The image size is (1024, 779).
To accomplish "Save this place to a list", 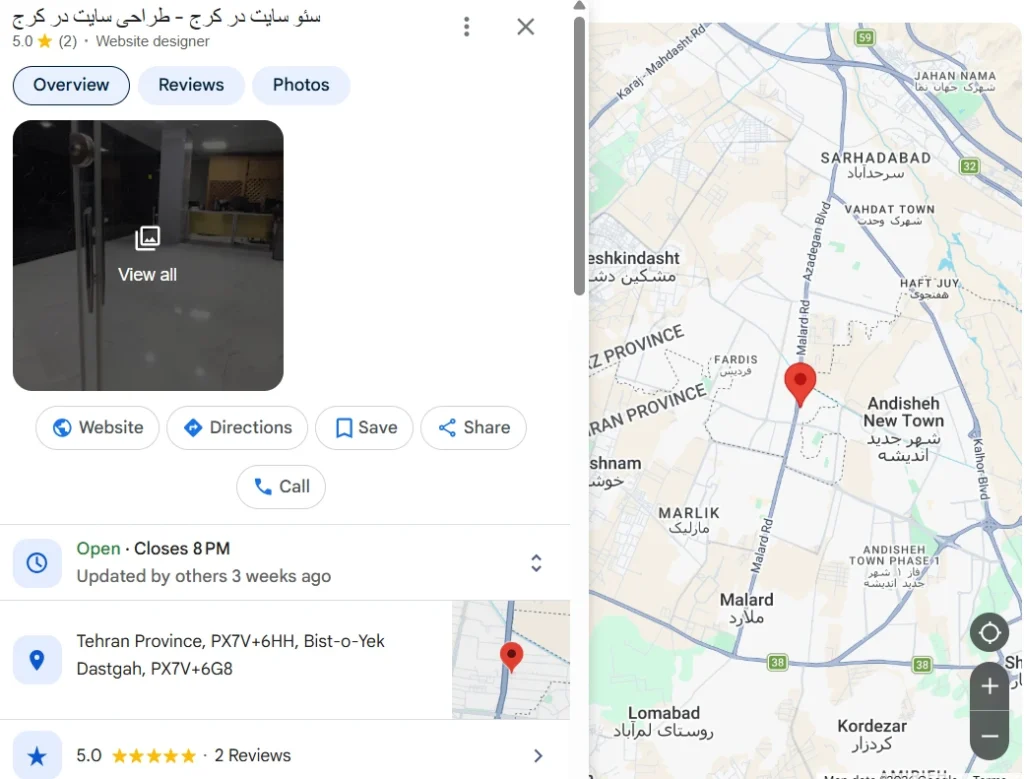I will (364, 428).
